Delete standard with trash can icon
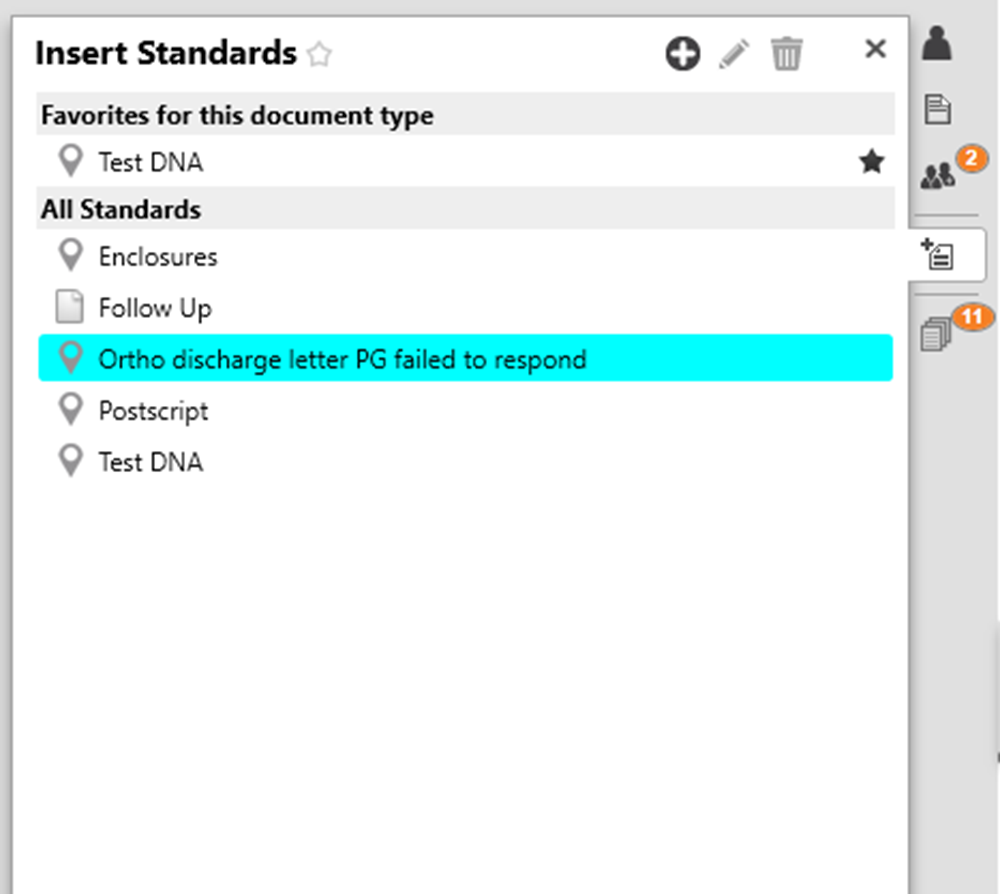1000x894 pixels. click(x=786, y=54)
